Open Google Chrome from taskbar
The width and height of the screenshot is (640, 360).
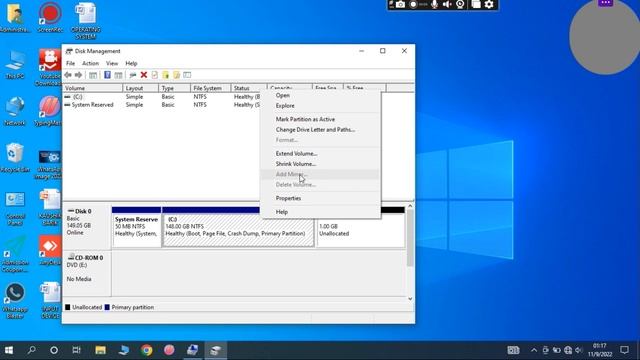[147, 350]
